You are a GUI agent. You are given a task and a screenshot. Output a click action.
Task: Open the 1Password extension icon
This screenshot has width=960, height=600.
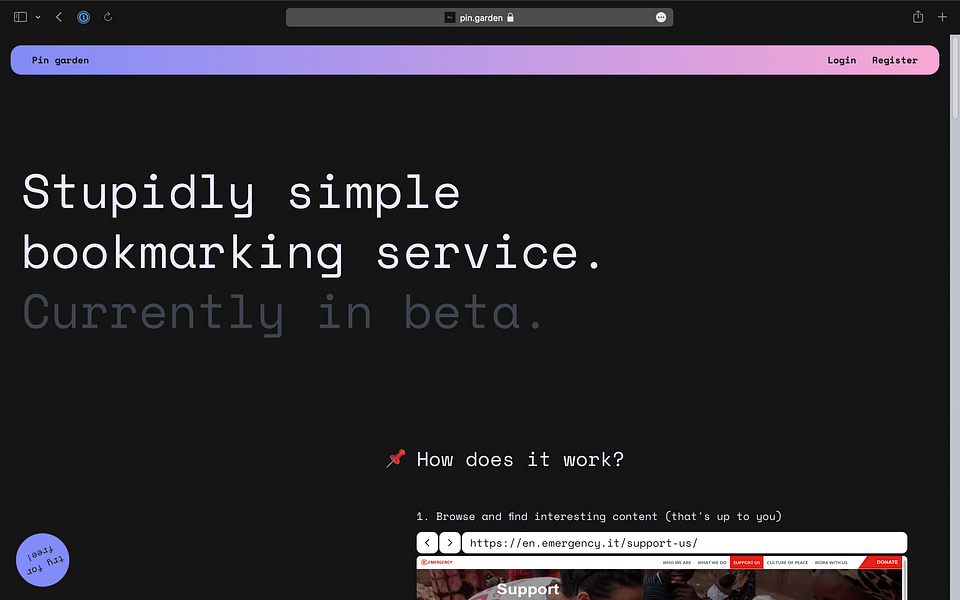coord(84,17)
